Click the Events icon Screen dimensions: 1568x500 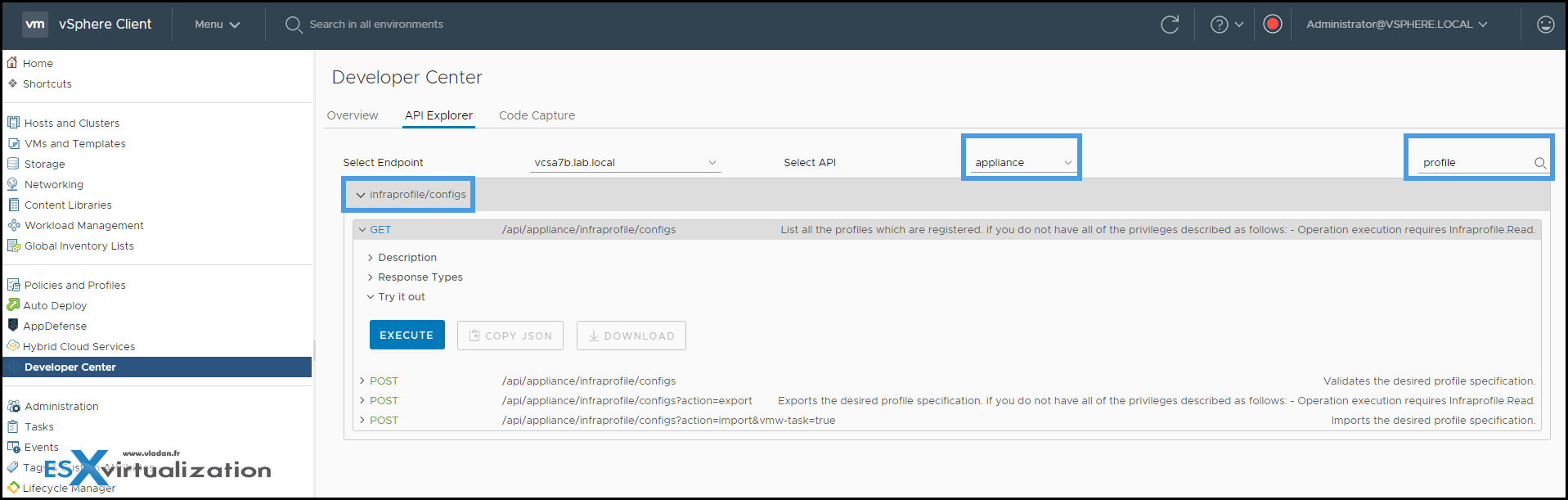tap(13, 447)
